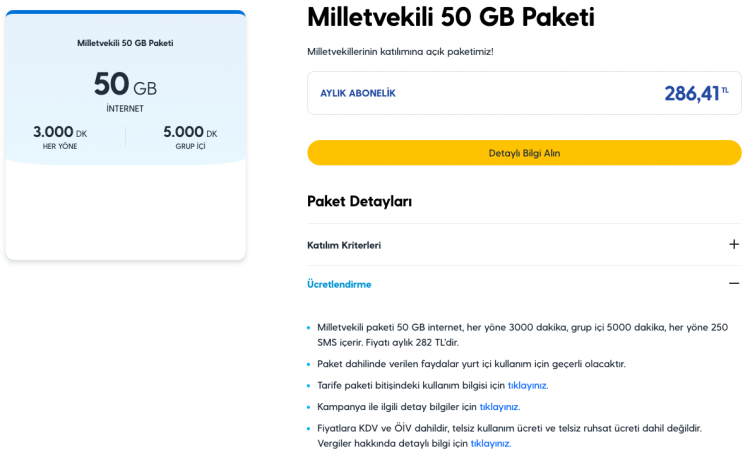Screen dimensions: 750x453
Task: Click the package card's small title text
Action: (125, 43)
